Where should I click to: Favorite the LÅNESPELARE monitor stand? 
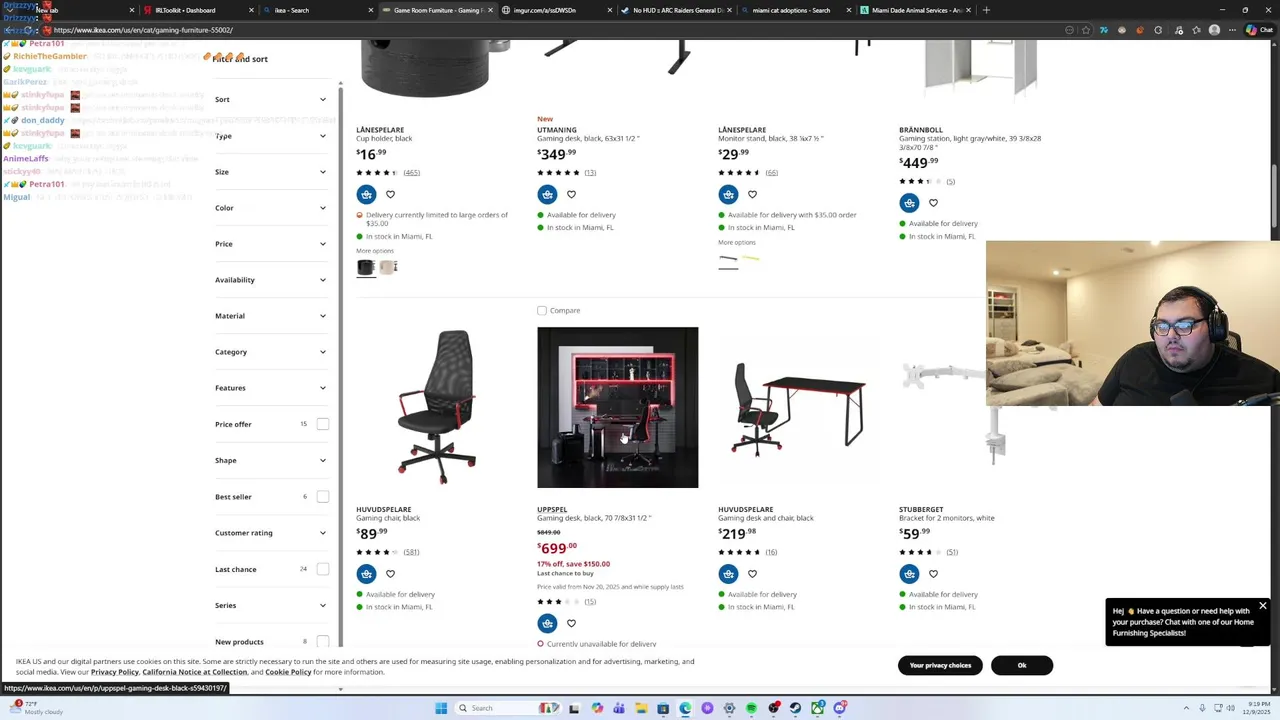click(x=752, y=194)
